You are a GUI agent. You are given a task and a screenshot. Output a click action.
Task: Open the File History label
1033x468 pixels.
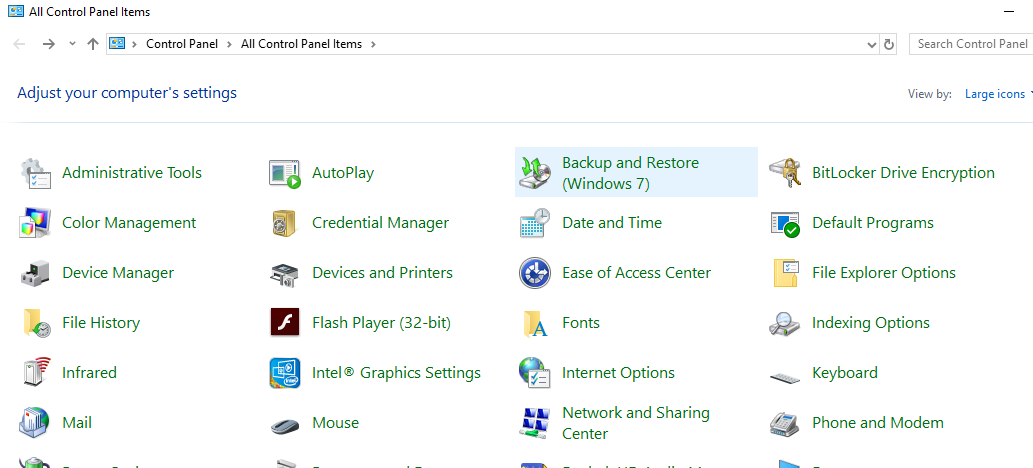(x=101, y=323)
